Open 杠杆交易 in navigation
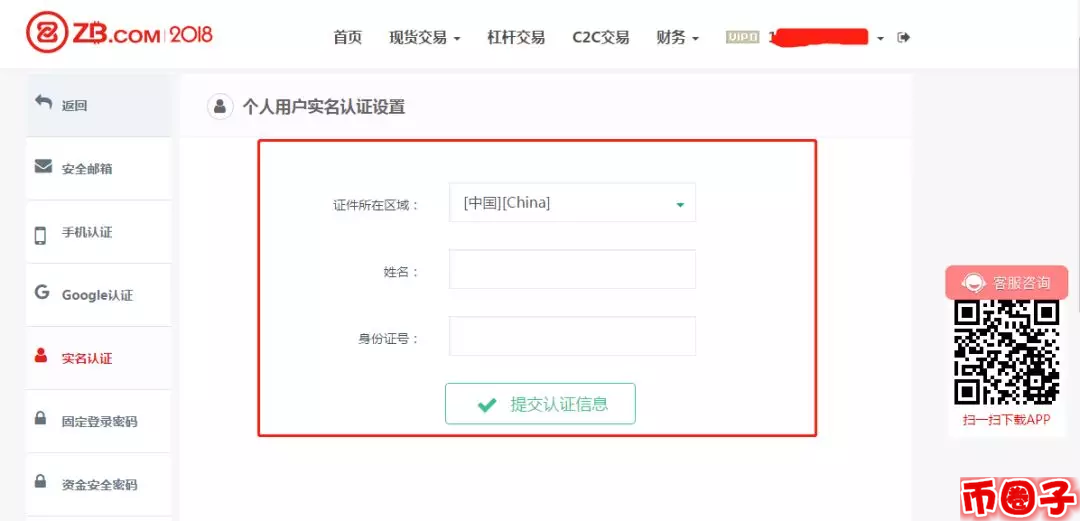This screenshot has width=1080, height=521. (516, 38)
